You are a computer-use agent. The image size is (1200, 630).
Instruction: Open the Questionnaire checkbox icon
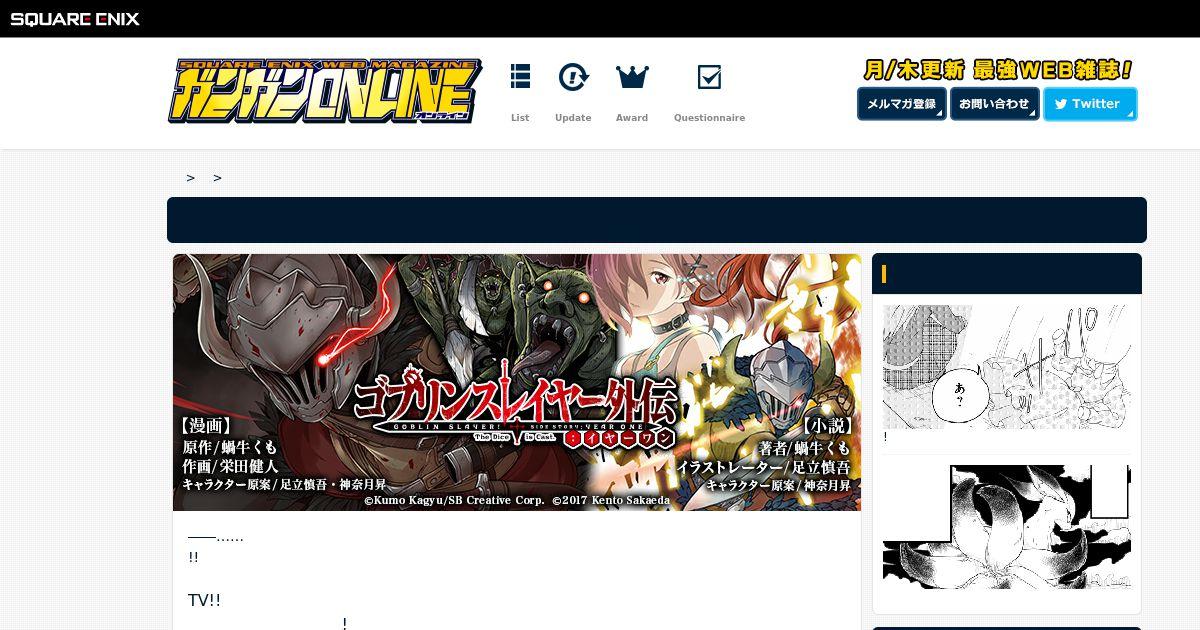(709, 77)
